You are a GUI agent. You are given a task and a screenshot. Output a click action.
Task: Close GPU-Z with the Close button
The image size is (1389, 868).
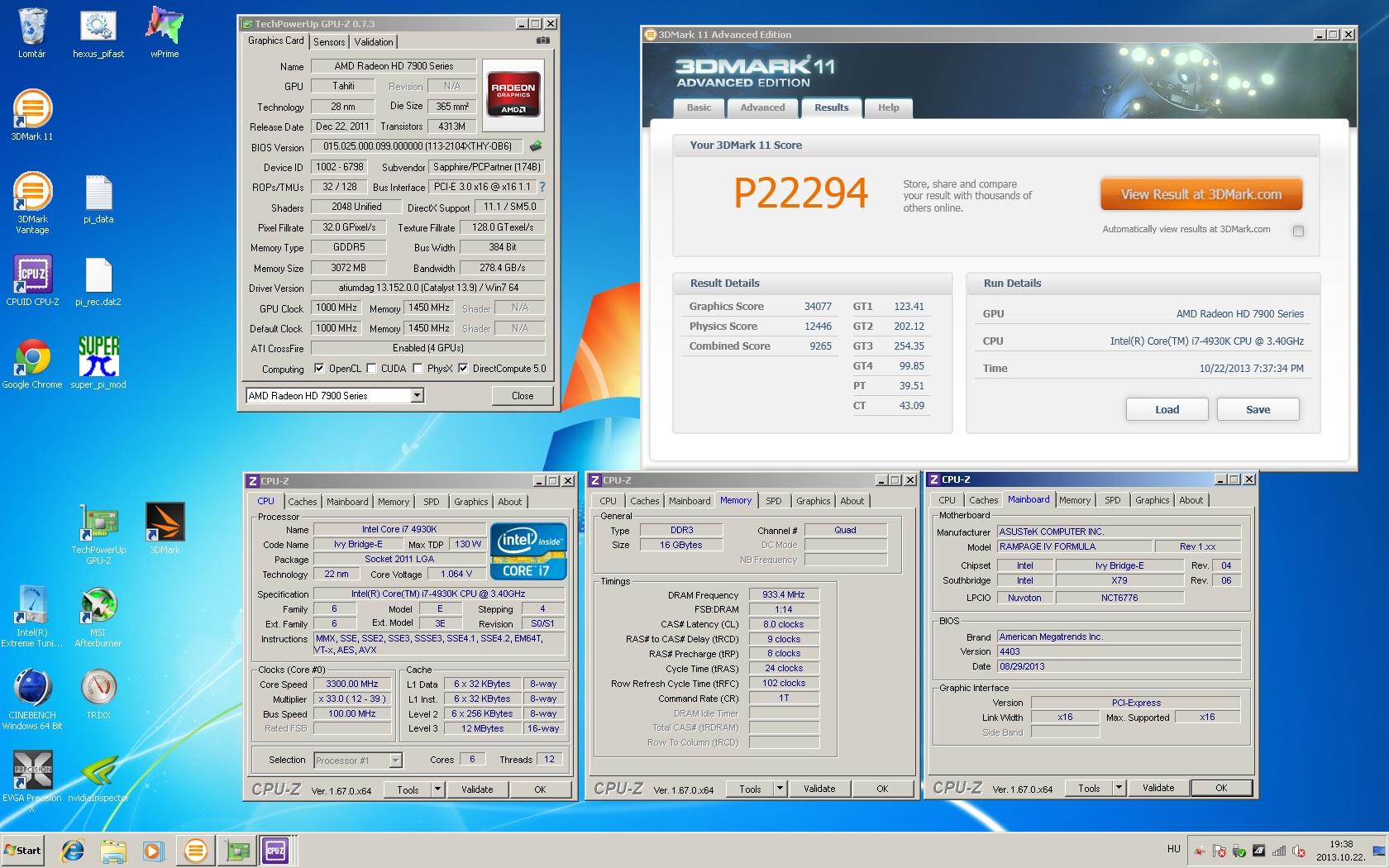coord(523,396)
